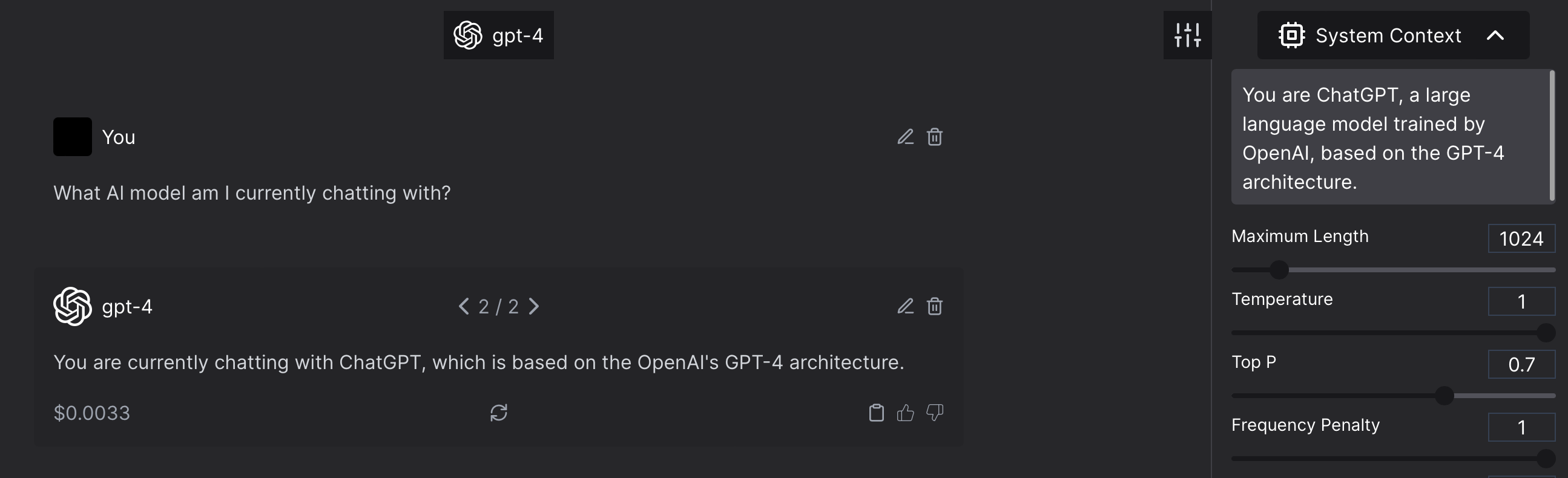Copy the response to clipboard
The image size is (1568, 478).
pyautogui.click(x=876, y=413)
